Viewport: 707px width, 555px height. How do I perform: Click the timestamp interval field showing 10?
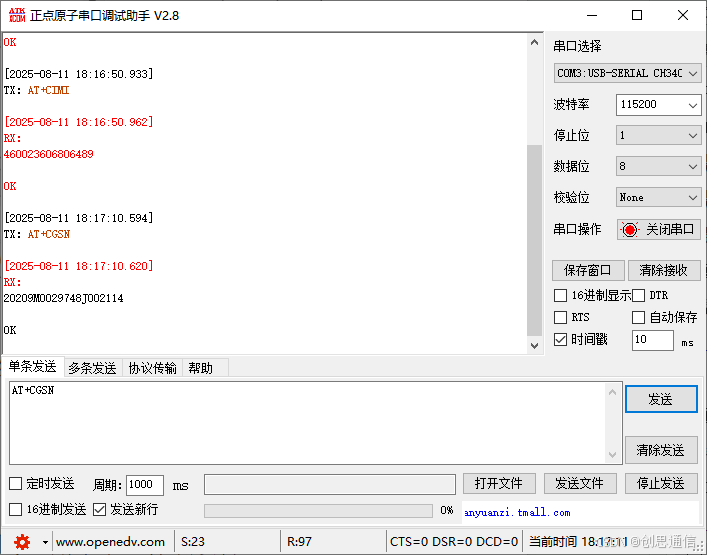coord(652,340)
